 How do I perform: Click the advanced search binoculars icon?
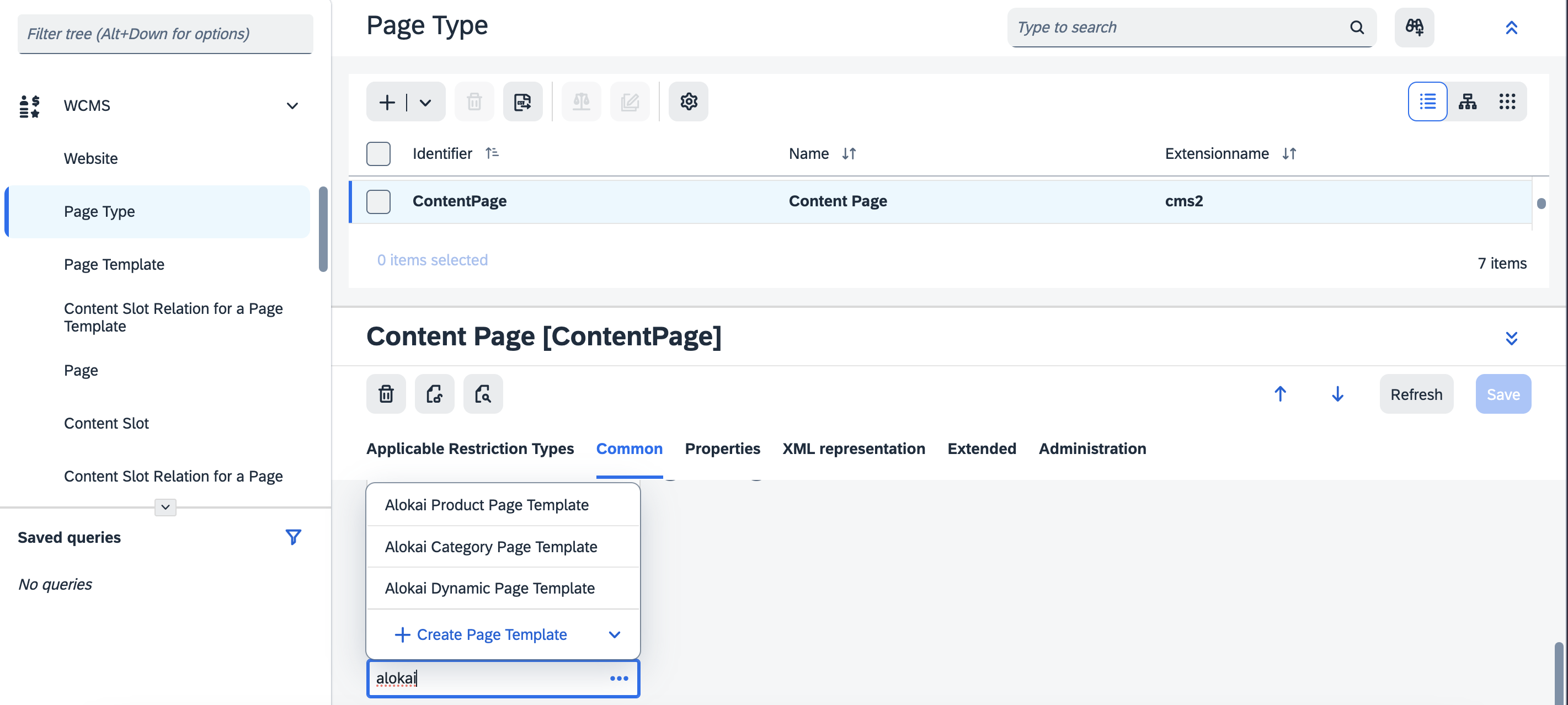coord(1414,28)
